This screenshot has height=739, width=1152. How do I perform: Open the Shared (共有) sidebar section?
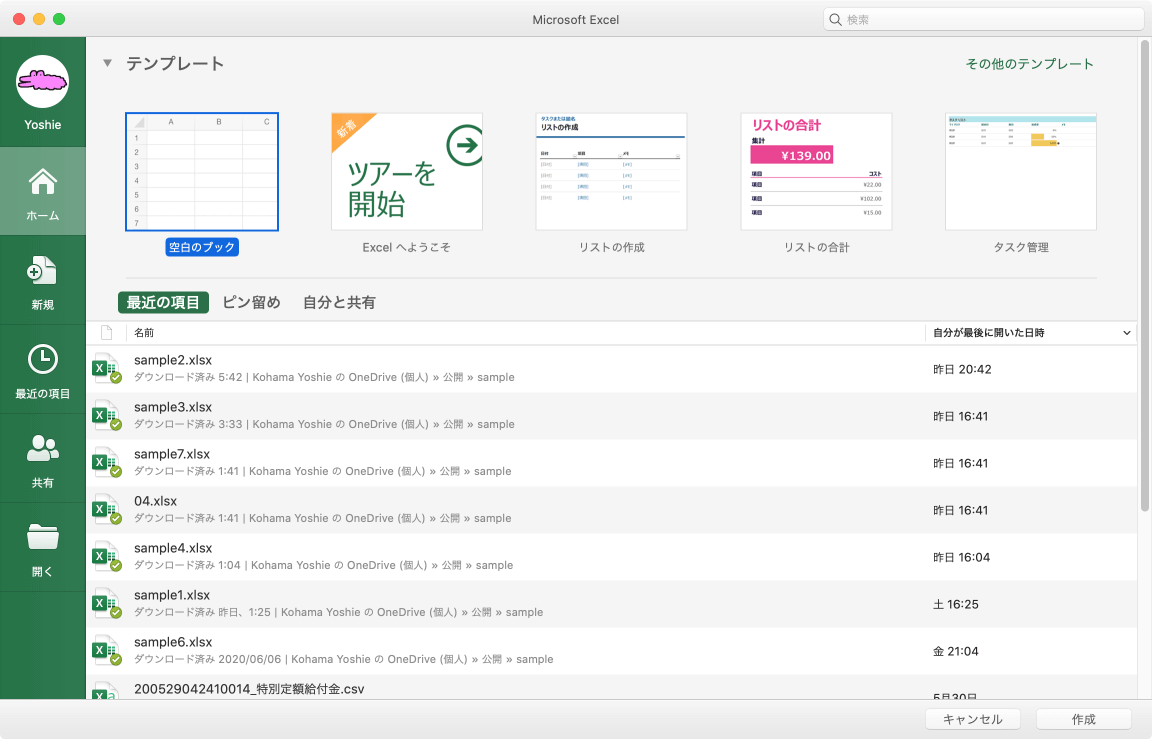point(43,459)
